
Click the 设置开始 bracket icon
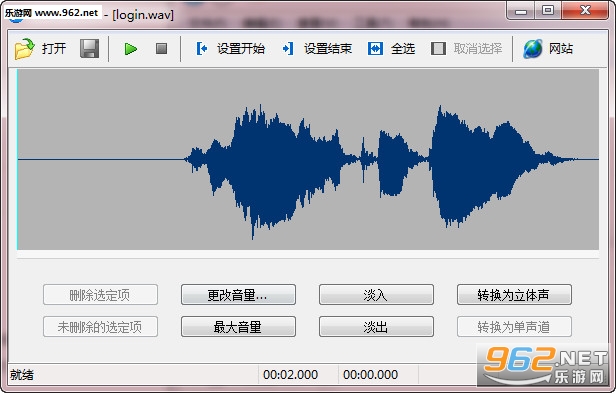coord(202,49)
